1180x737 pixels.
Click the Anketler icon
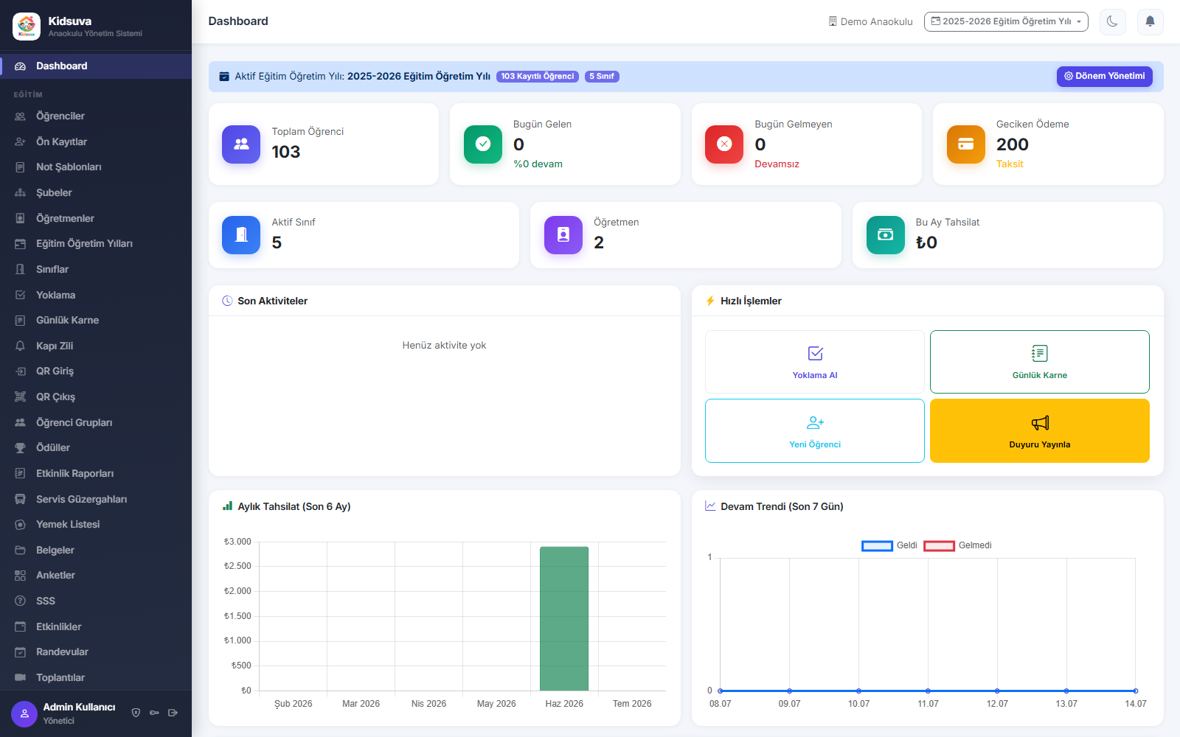(x=20, y=575)
